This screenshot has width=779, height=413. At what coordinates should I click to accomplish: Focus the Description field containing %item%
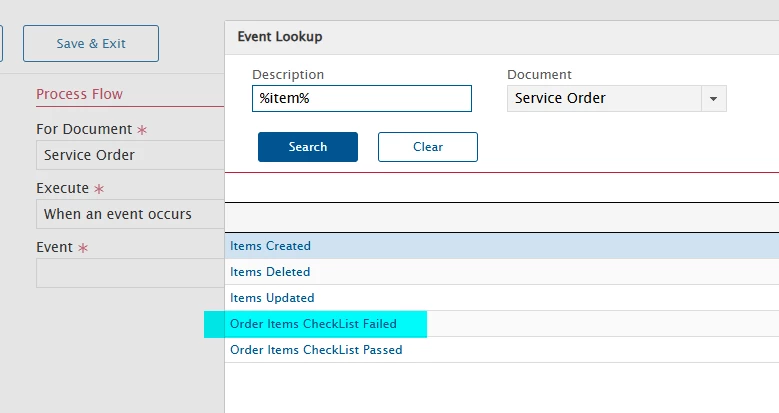tap(362, 98)
